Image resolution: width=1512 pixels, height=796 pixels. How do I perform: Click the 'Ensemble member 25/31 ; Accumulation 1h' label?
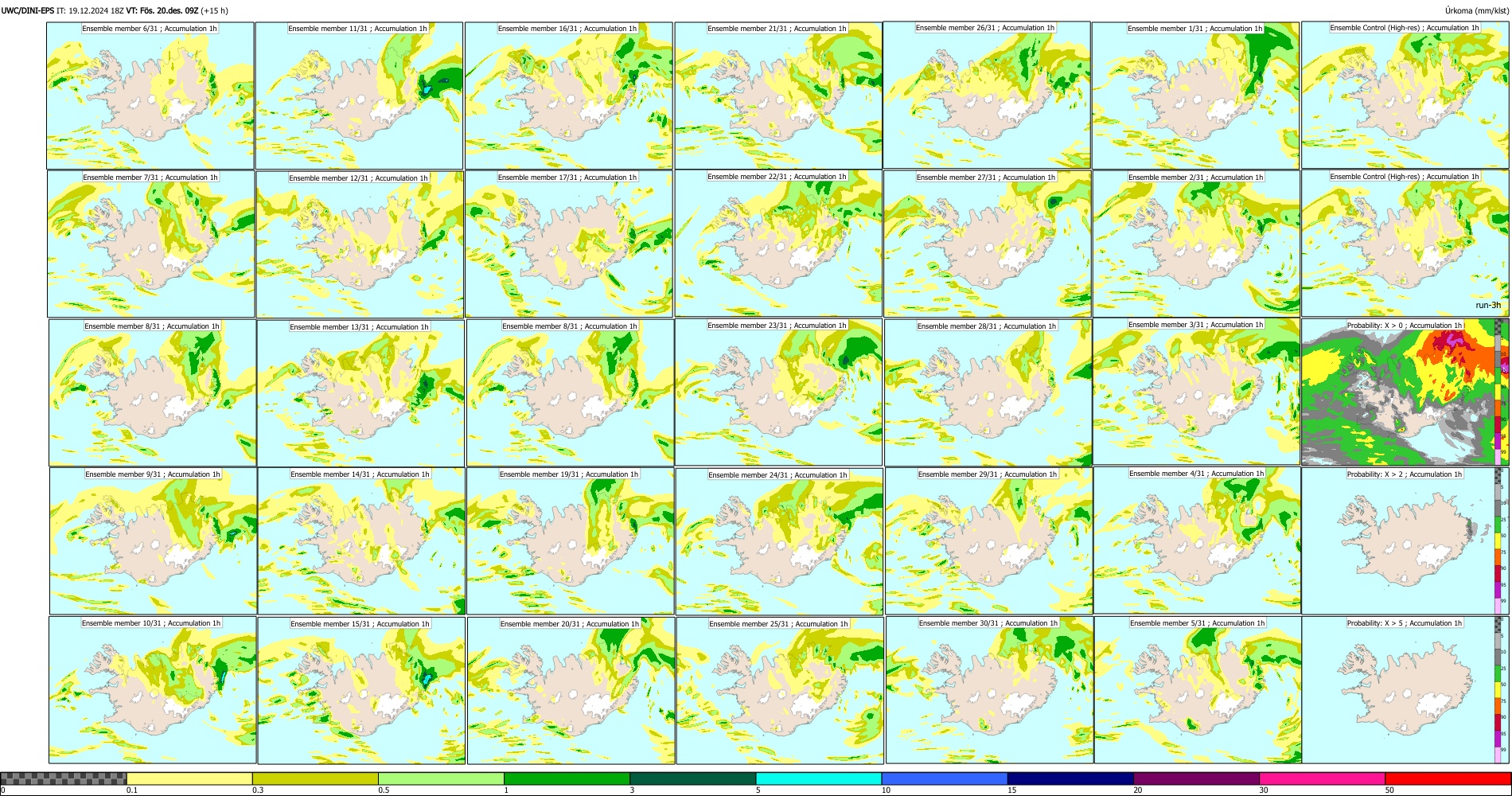778,624
